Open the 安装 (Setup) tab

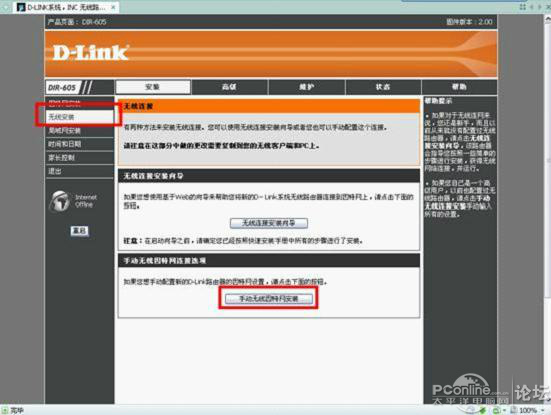(153, 87)
